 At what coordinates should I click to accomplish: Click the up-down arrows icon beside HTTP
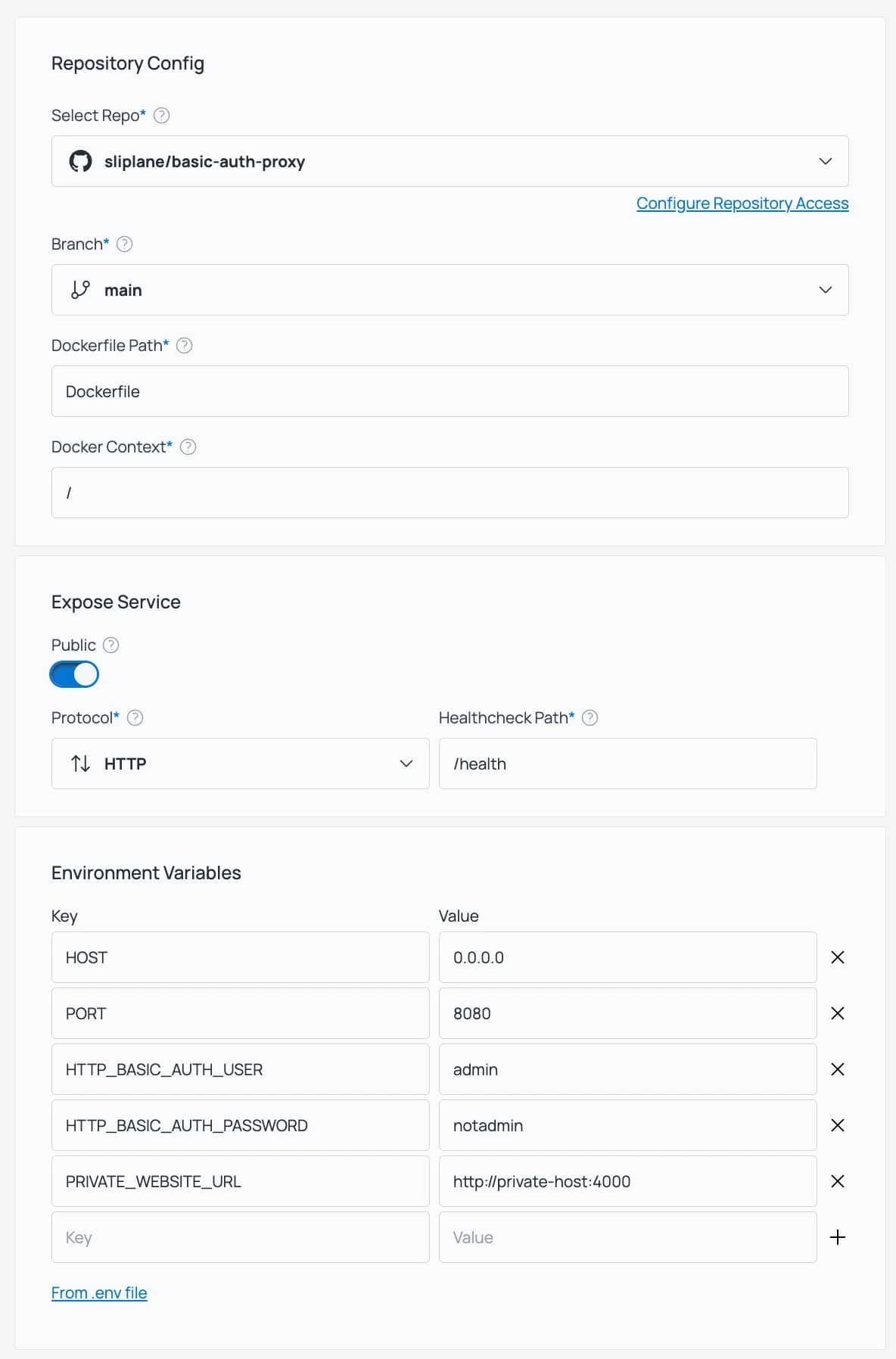(80, 763)
